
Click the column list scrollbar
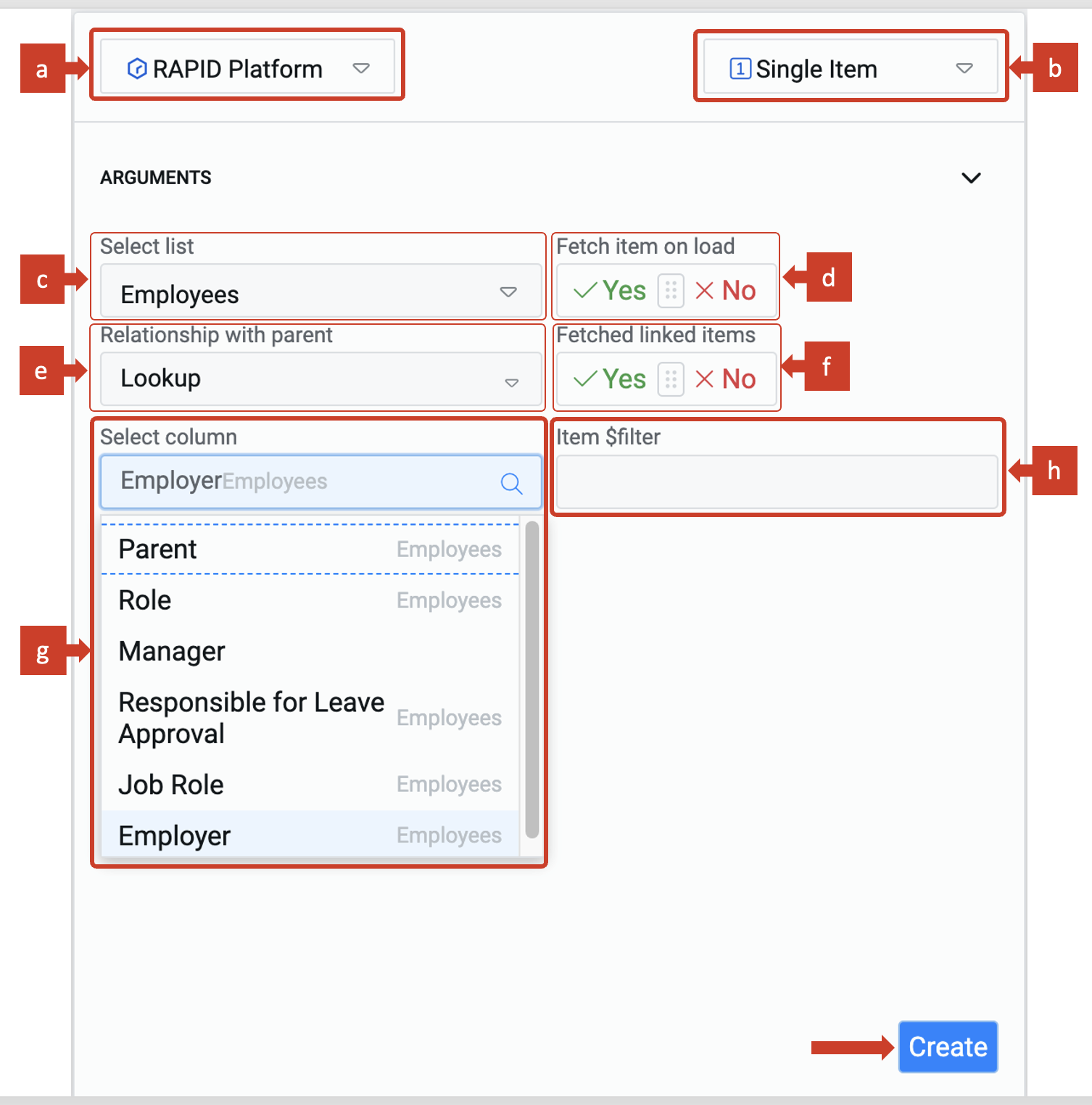532,679
